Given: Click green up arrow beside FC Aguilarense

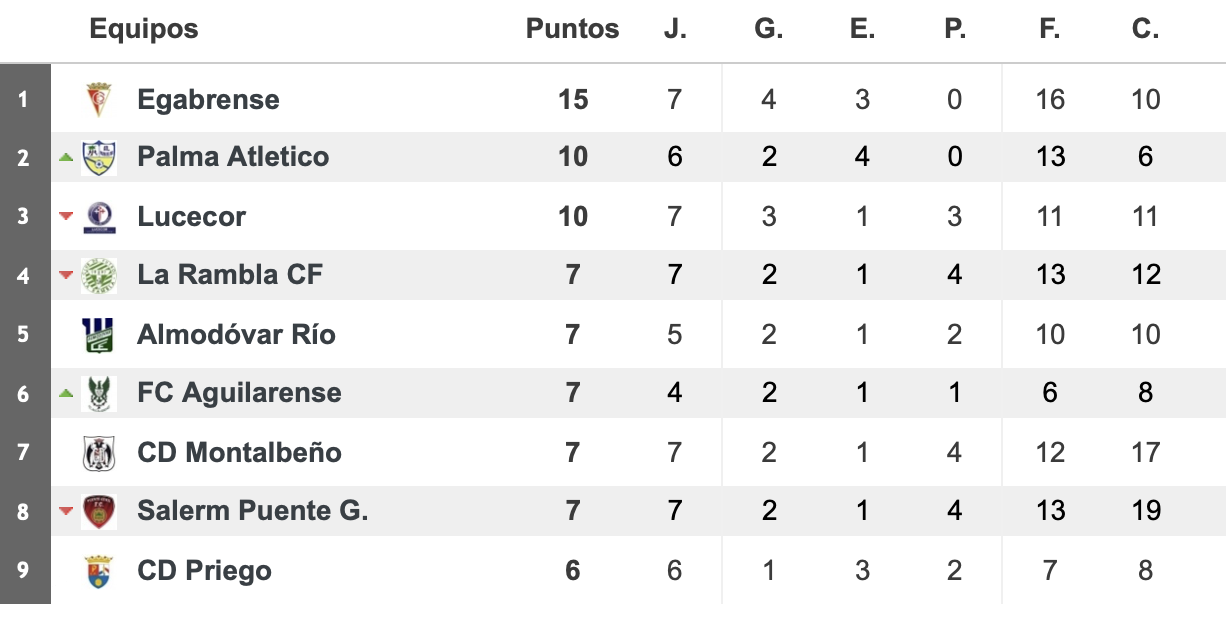Looking at the screenshot, I should click(x=67, y=393).
